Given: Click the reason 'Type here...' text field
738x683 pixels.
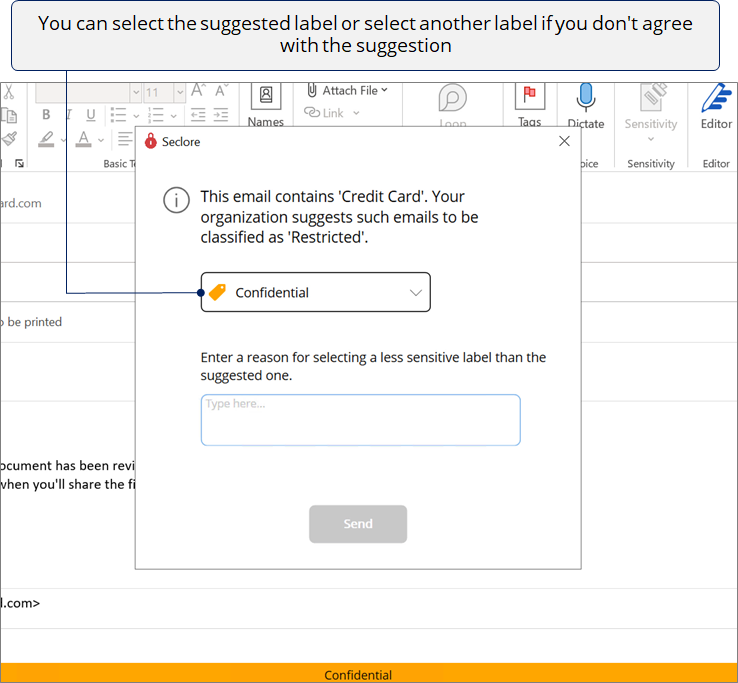Looking at the screenshot, I should 360,420.
